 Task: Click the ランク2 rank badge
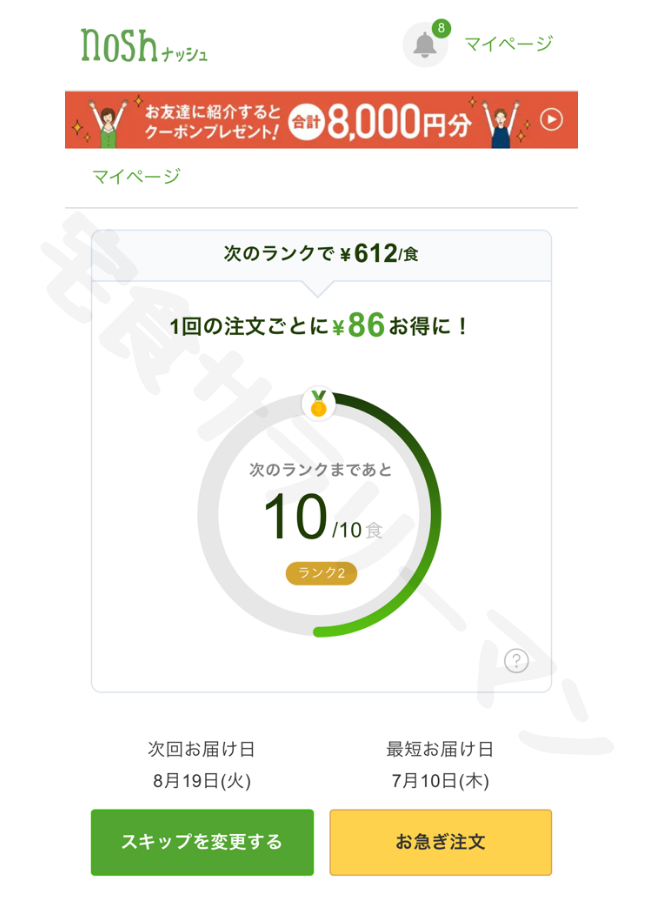point(322,573)
